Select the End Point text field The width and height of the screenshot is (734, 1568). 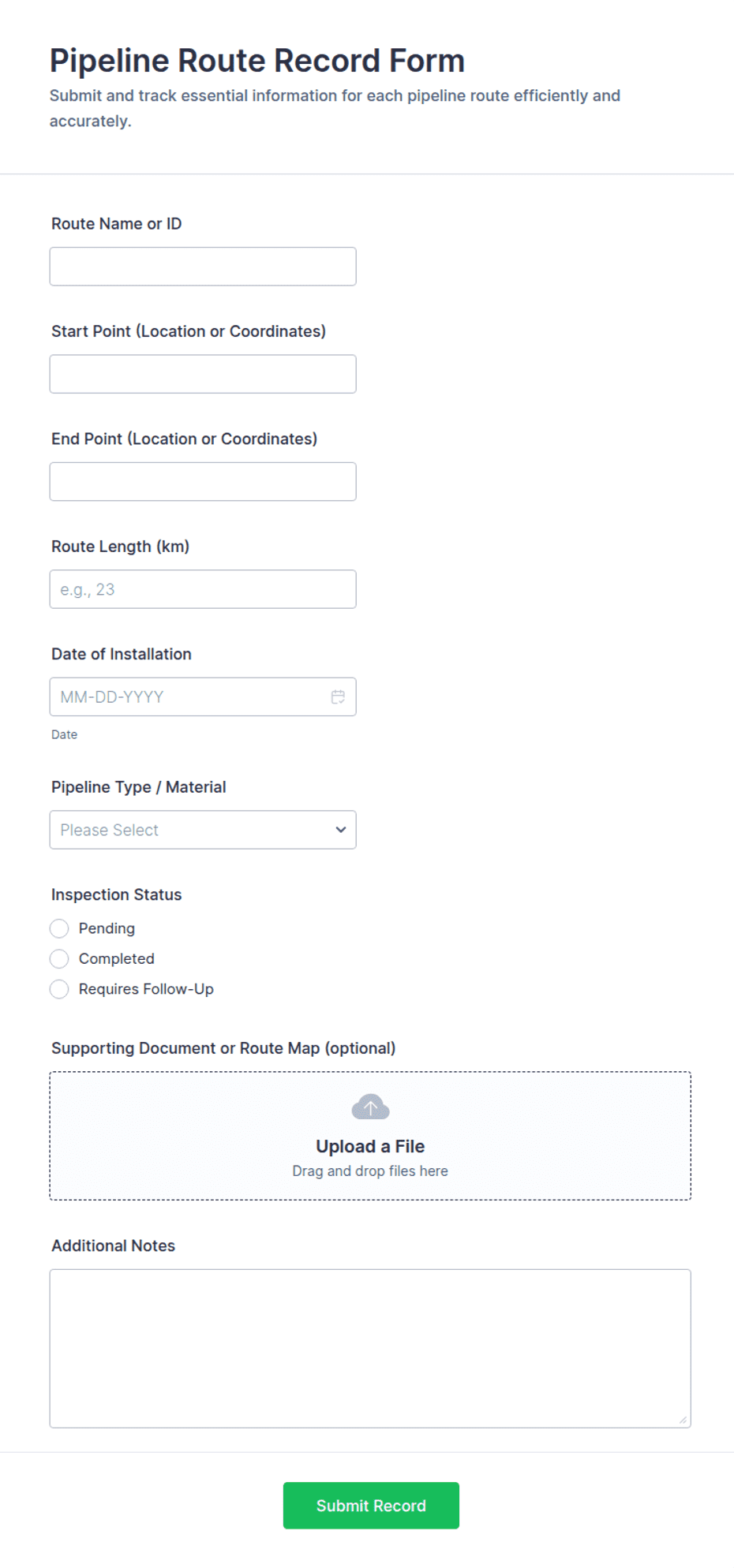pos(203,482)
